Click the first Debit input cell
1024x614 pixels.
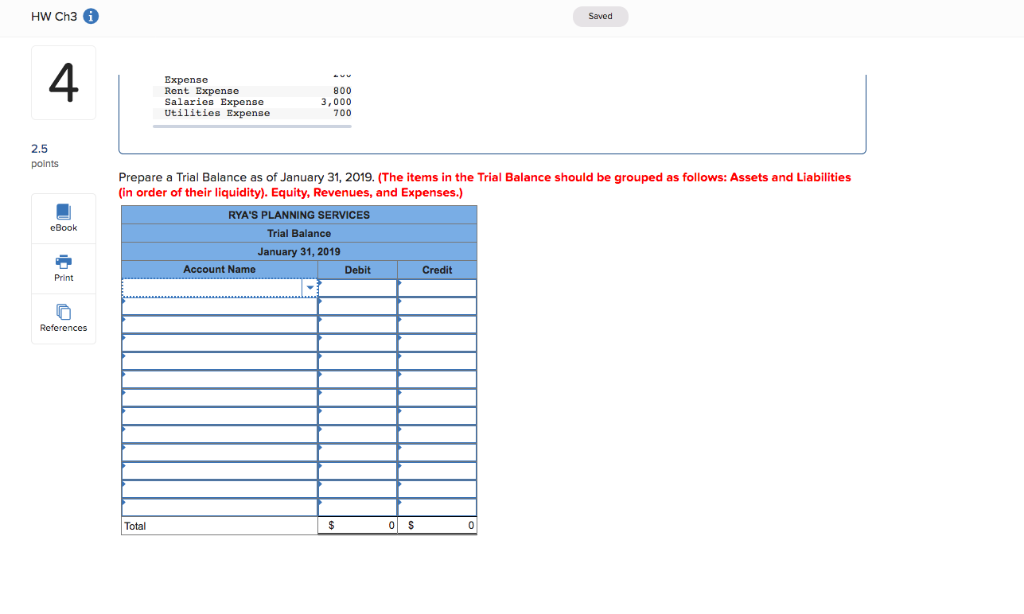[x=357, y=287]
